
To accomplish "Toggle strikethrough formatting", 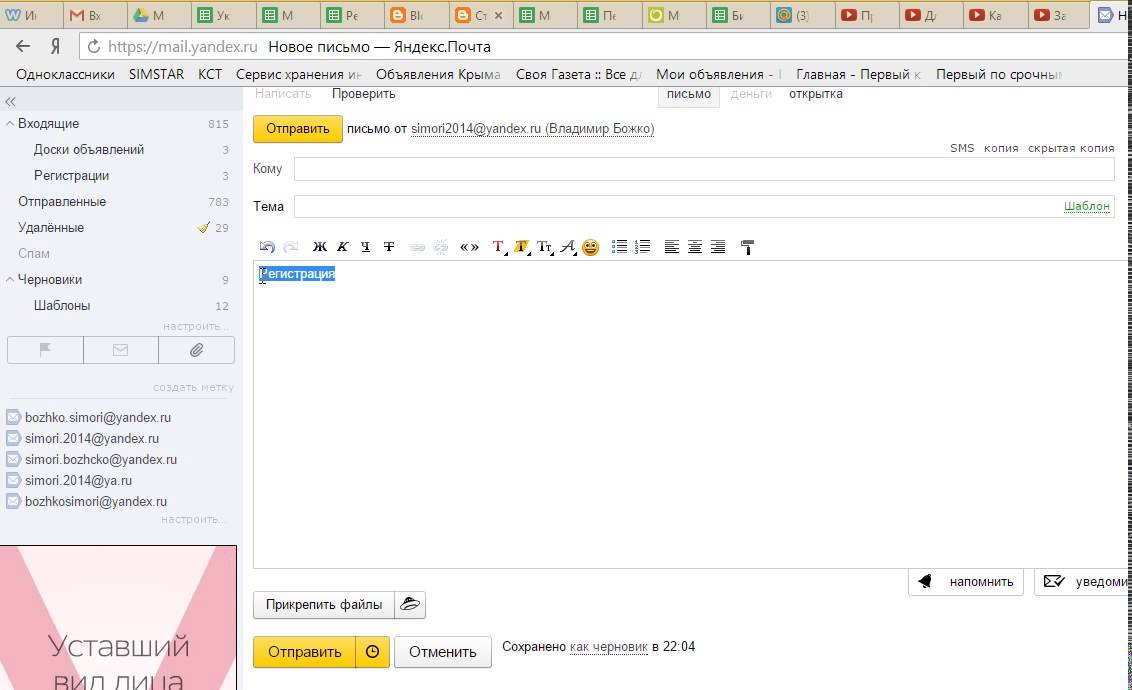I will coord(389,247).
